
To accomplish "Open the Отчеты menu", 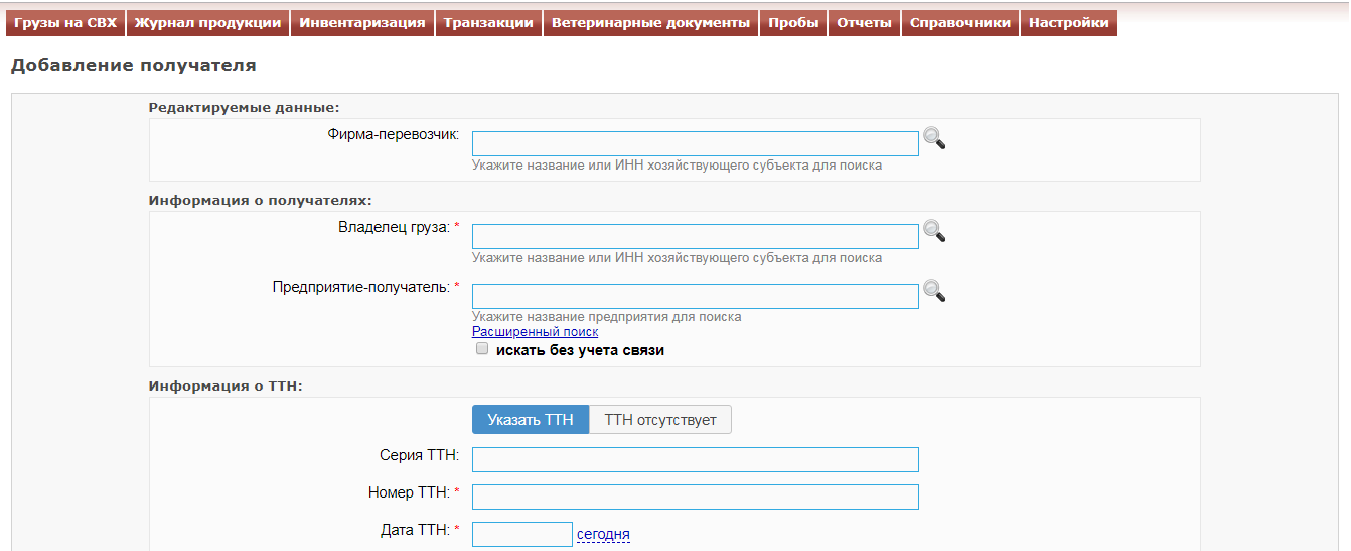I will (x=864, y=23).
